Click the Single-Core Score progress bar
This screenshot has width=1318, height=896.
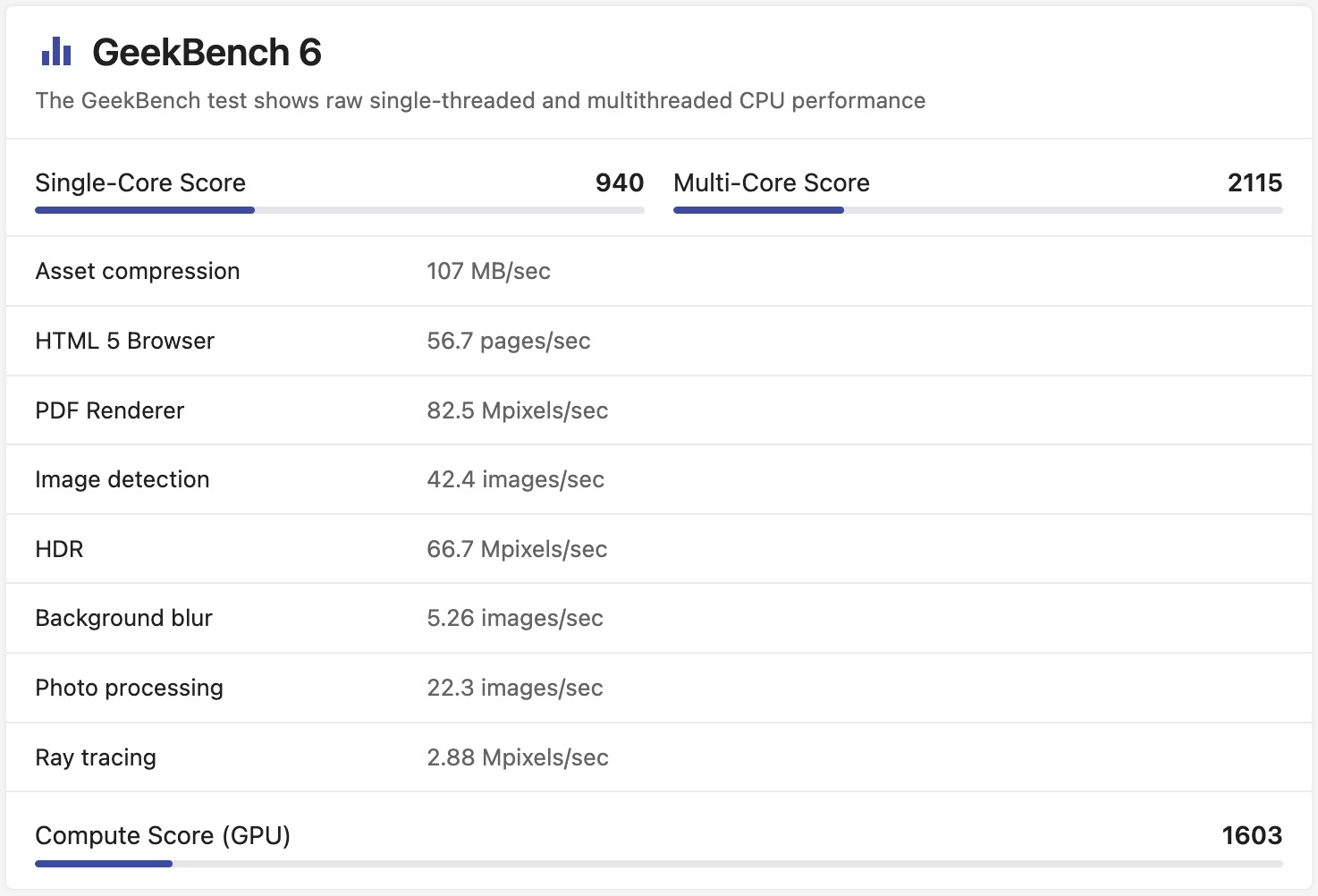point(339,210)
